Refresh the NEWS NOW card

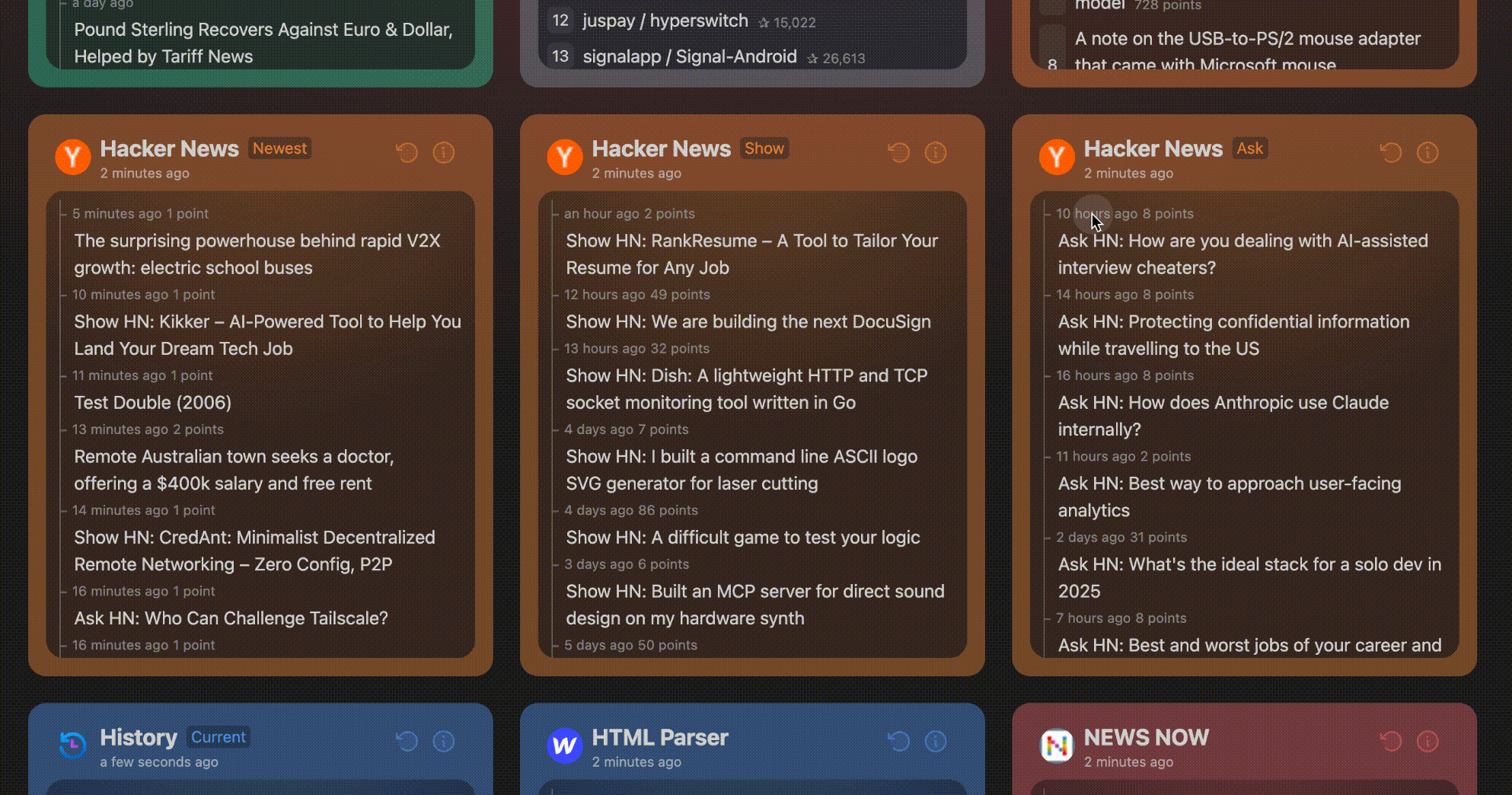[x=1390, y=742]
